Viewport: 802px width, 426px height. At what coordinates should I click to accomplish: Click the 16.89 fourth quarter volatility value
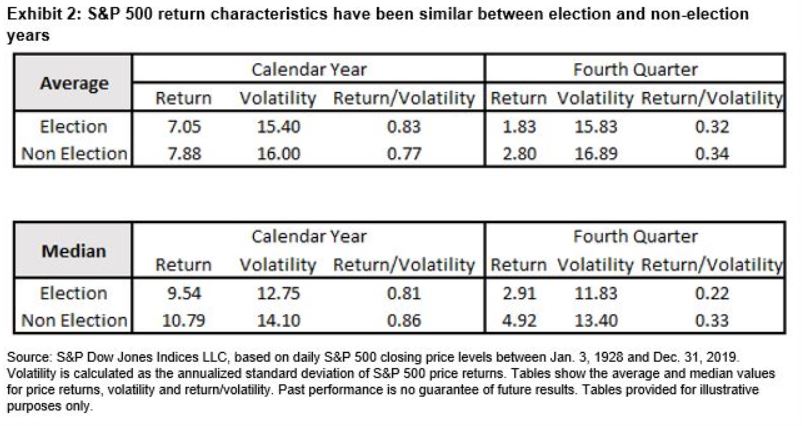[x=595, y=154]
